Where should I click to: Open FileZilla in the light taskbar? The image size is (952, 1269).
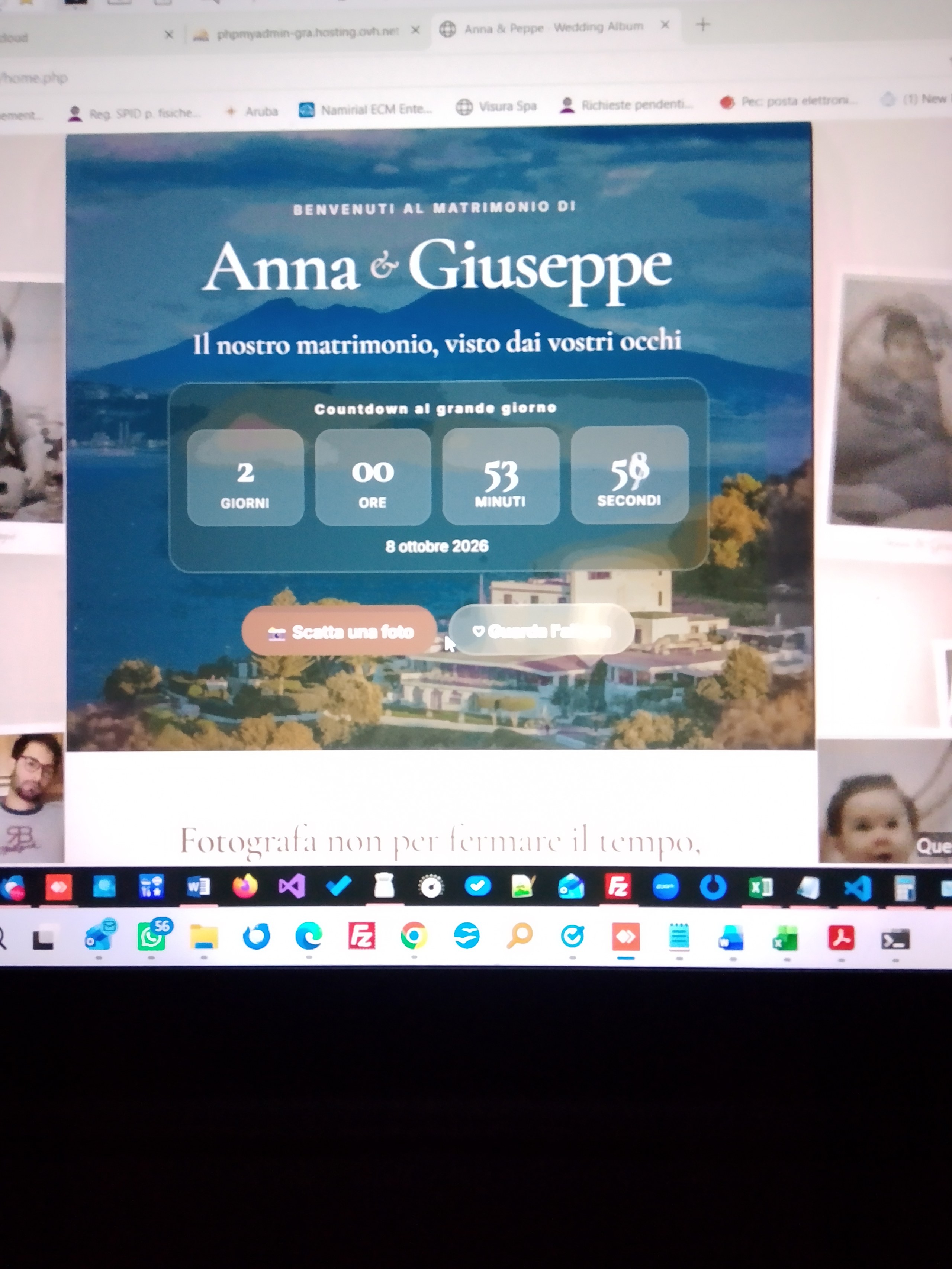[x=361, y=936]
